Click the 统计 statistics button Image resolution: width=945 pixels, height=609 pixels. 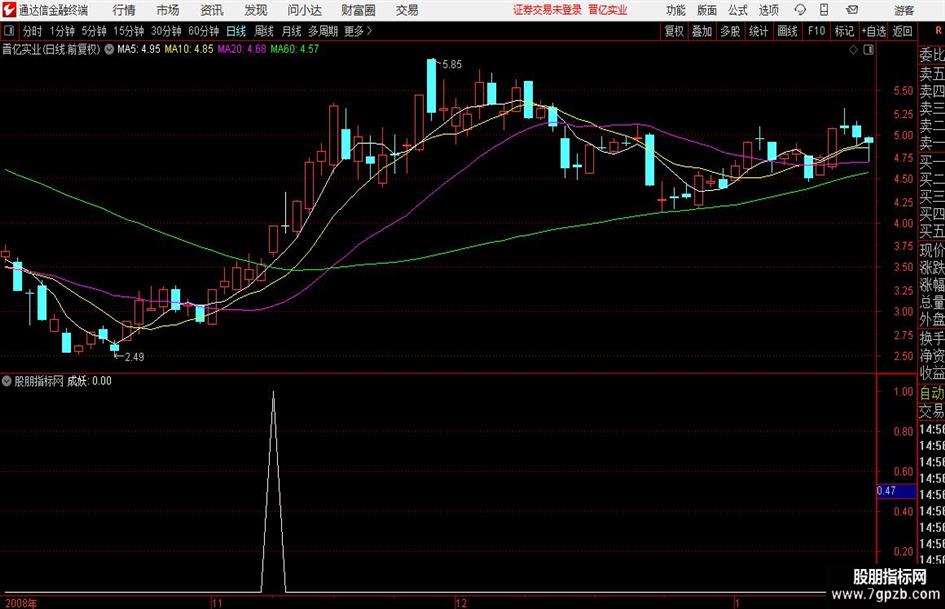(x=758, y=31)
